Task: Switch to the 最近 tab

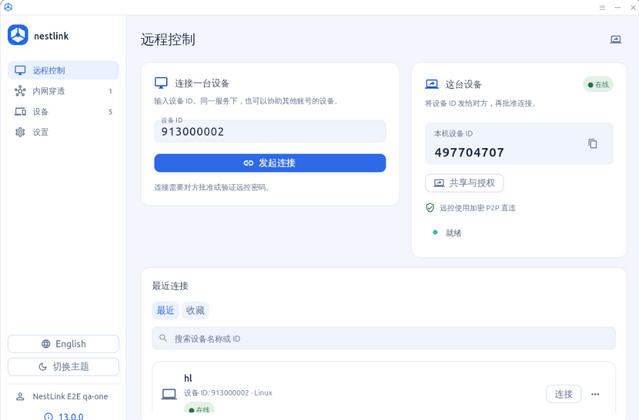Action: click(x=165, y=310)
